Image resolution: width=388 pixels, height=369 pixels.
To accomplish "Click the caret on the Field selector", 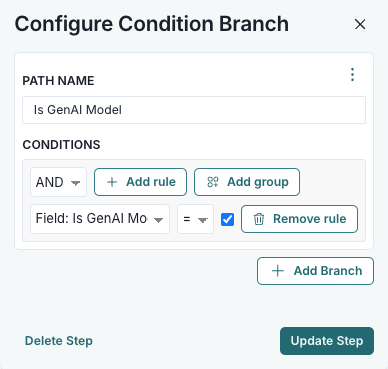I will tap(158, 220).
